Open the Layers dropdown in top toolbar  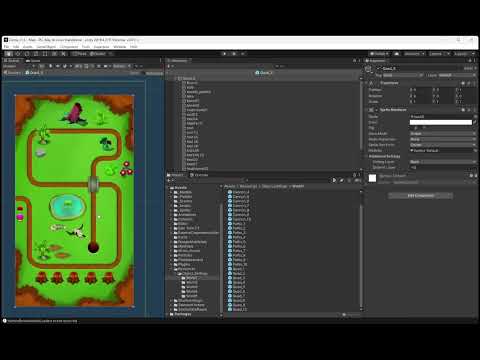(439, 54)
